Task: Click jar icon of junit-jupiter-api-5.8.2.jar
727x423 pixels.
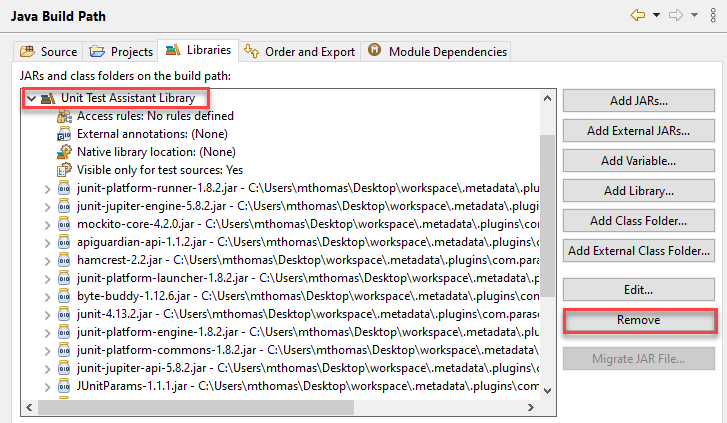Action: click(x=64, y=369)
